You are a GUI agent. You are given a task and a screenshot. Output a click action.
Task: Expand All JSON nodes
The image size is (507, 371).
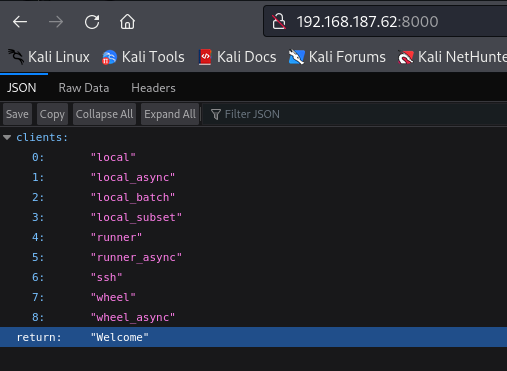click(170, 114)
